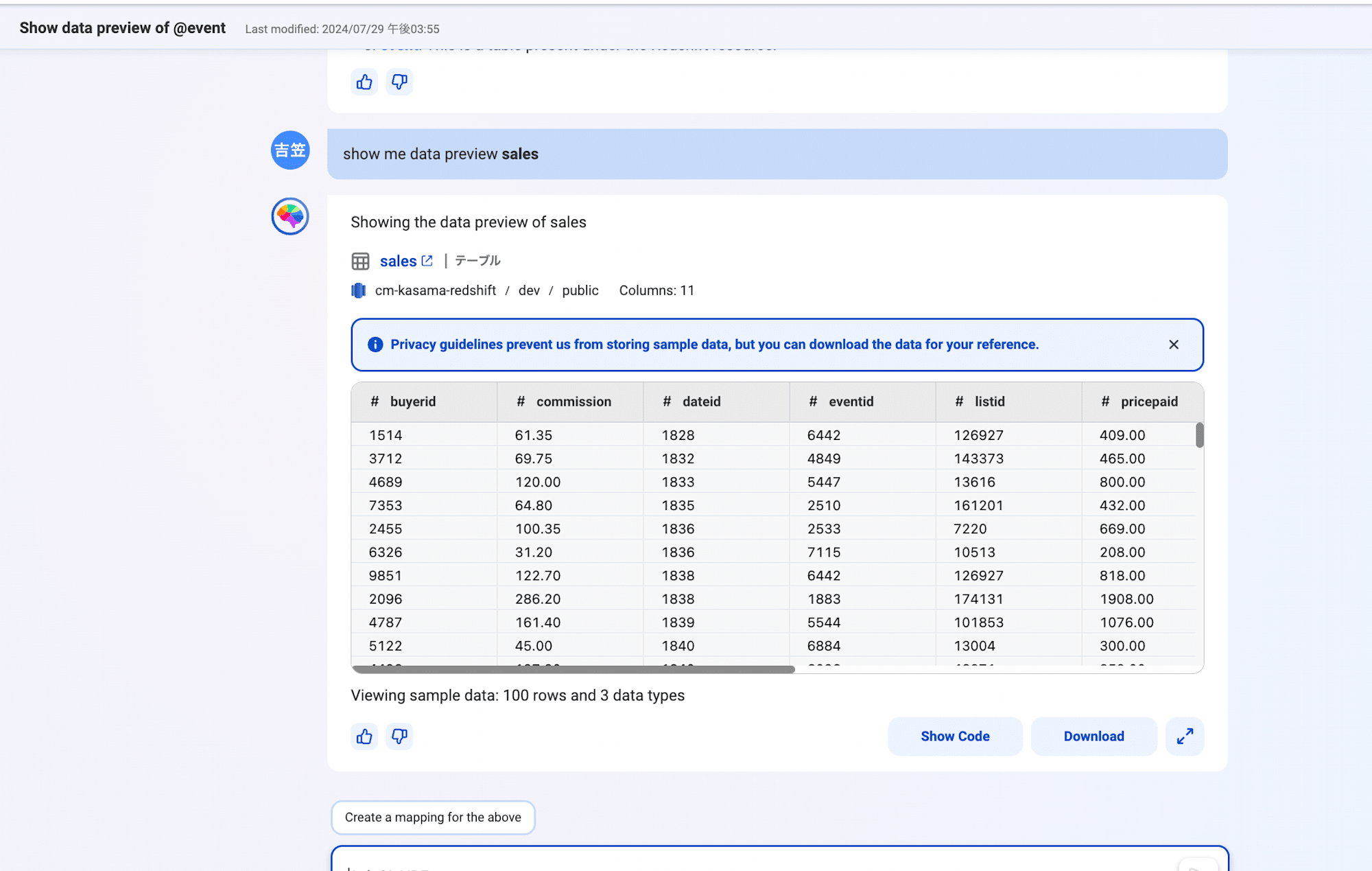The height and width of the screenshot is (871, 1372).
Task: Click the dev breadcrumb segment
Action: click(529, 290)
